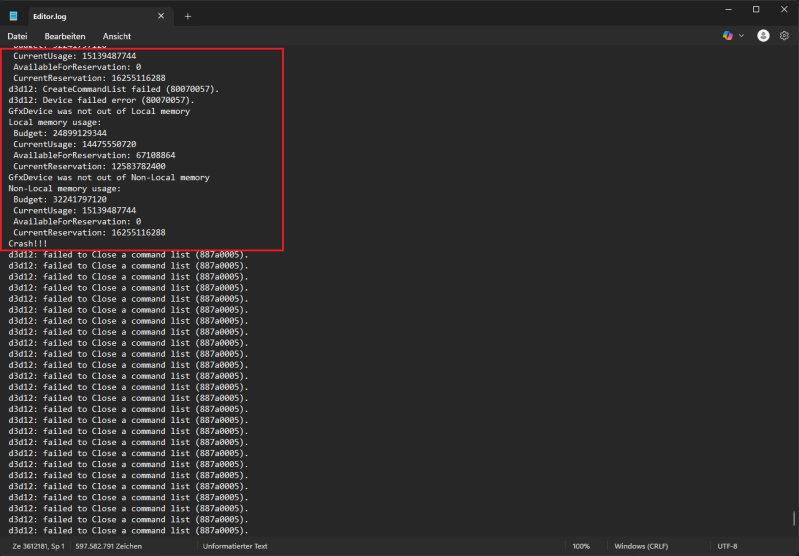Image resolution: width=799 pixels, height=556 pixels.
Task: Expand the Copilot dropdown chevron
Action: tap(741, 35)
